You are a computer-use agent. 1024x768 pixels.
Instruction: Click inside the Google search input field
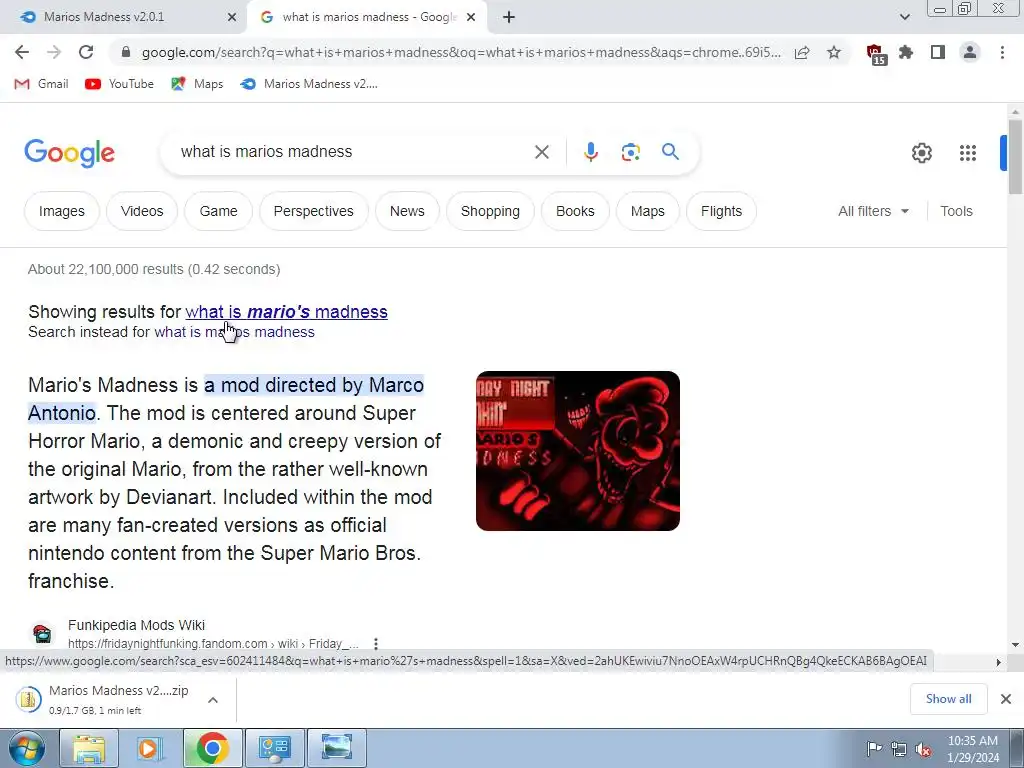(x=353, y=152)
